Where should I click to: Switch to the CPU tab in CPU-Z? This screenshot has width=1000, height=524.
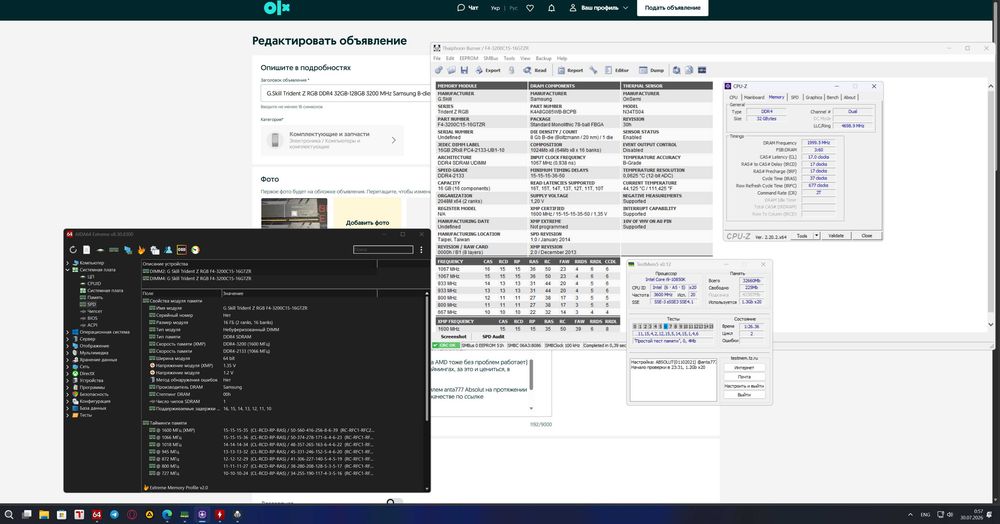[x=733, y=98]
